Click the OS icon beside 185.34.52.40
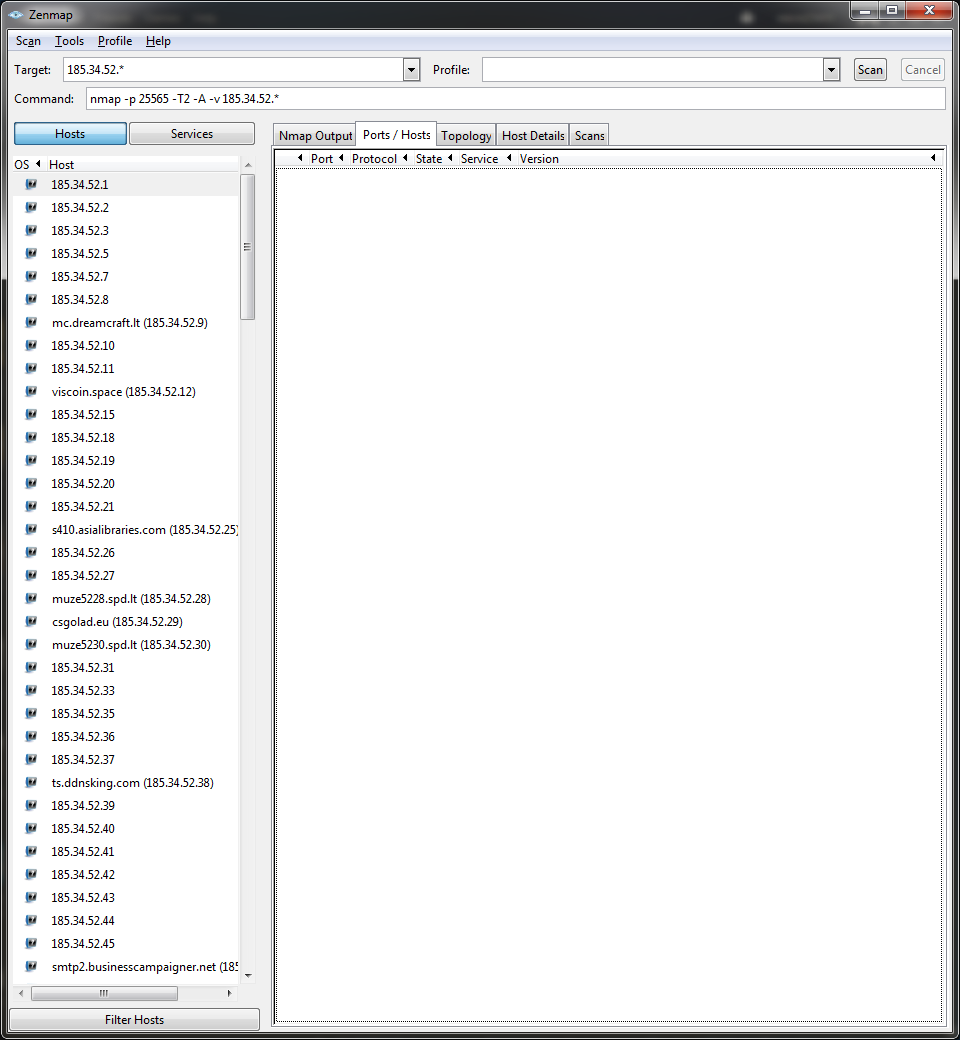 click(x=31, y=828)
